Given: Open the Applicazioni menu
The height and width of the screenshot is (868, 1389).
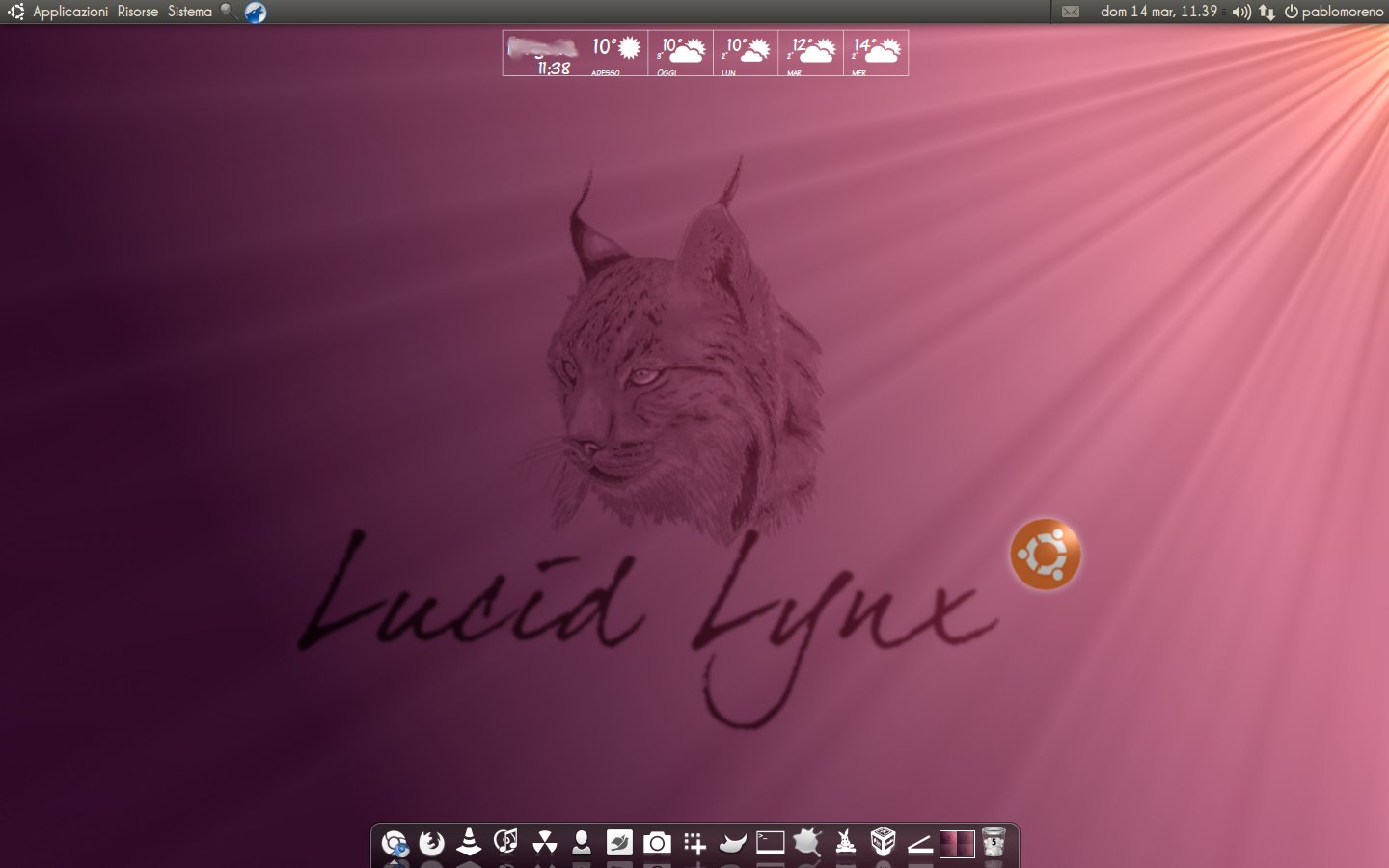Looking at the screenshot, I should point(70,12).
